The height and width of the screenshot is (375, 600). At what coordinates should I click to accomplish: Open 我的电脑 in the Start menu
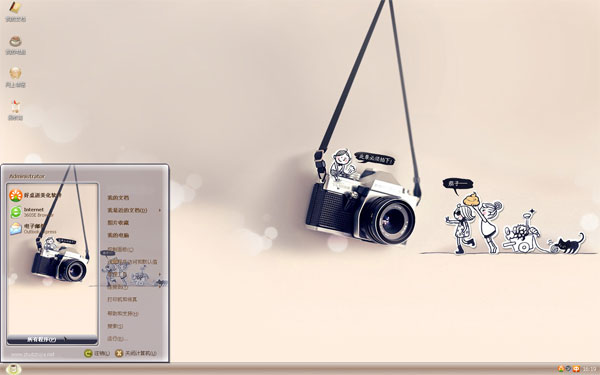118,235
